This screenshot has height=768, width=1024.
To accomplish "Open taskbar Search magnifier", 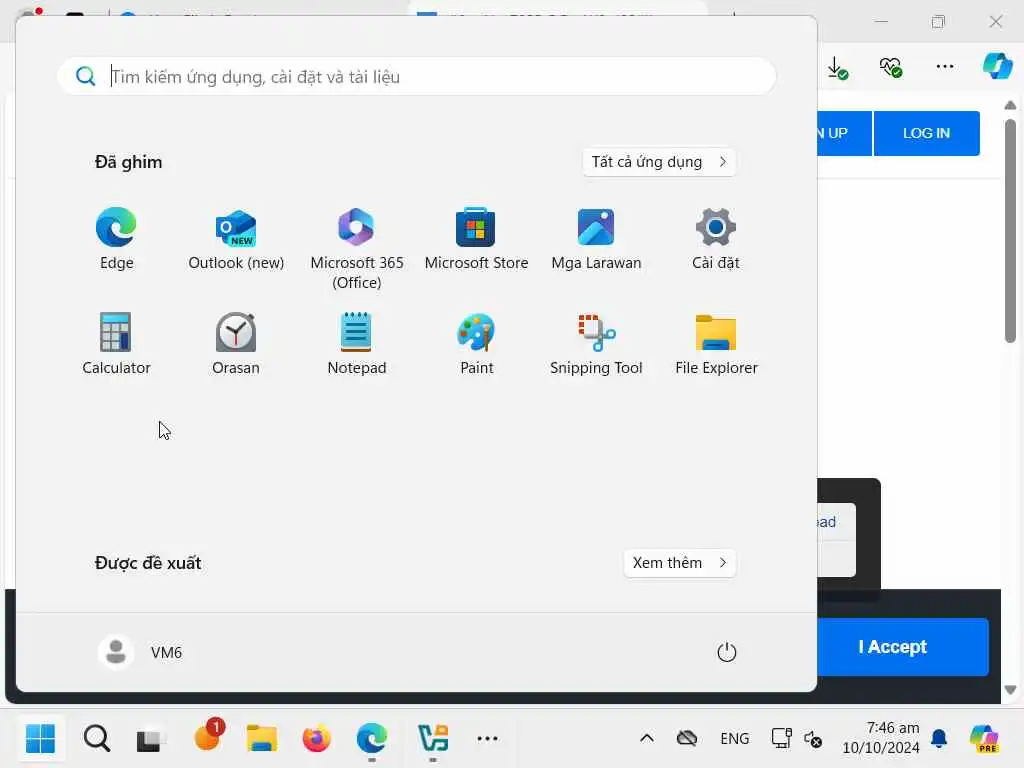I will [x=97, y=739].
